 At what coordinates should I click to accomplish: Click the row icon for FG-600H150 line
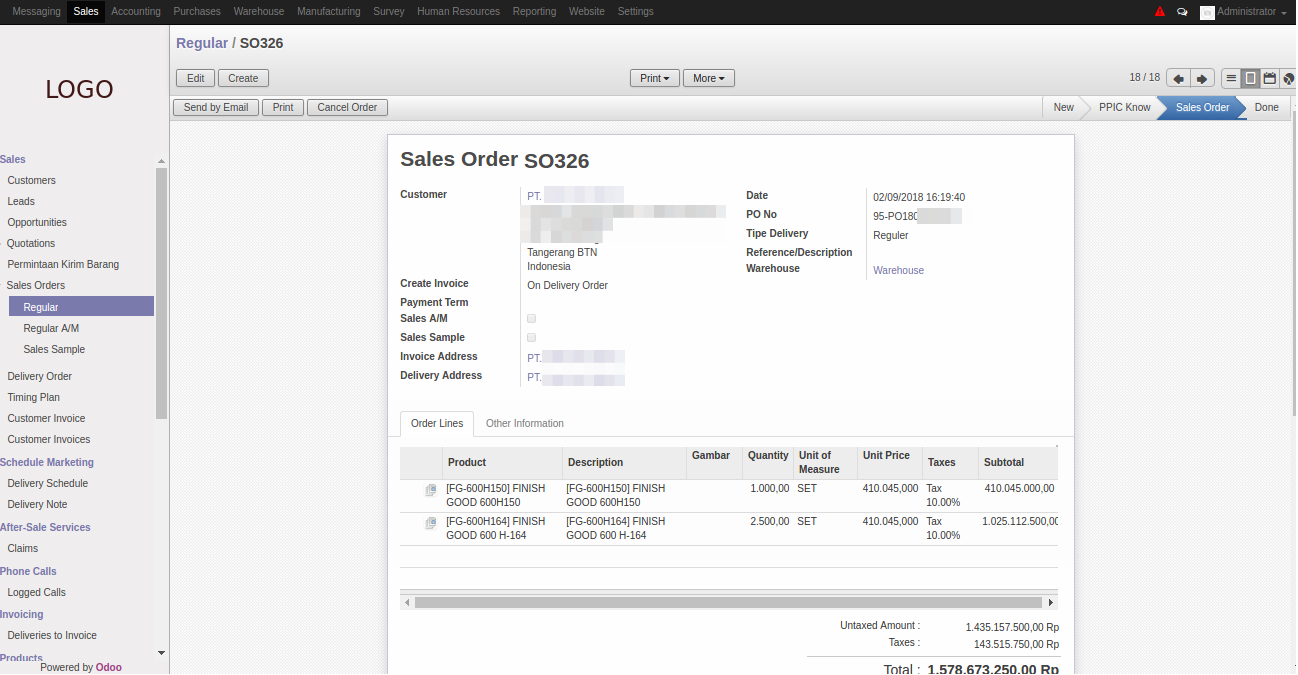coord(430,490)
